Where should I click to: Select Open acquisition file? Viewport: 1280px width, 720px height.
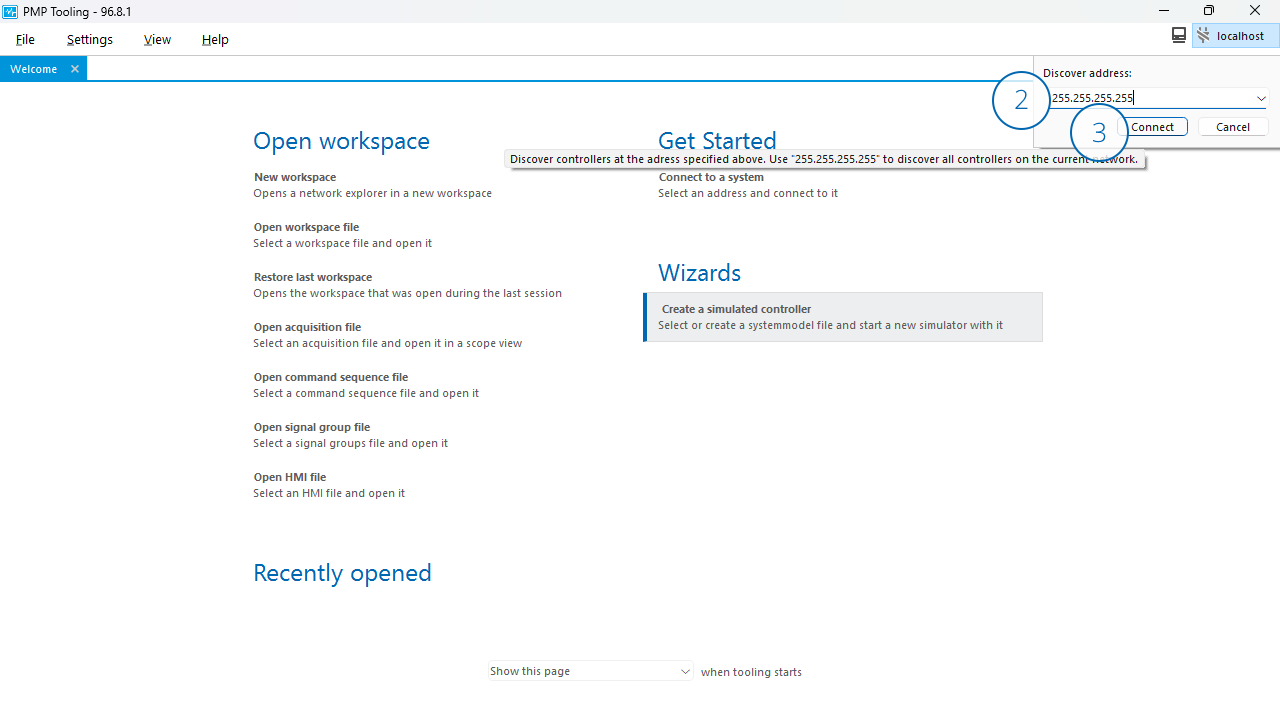coord(307,327)
